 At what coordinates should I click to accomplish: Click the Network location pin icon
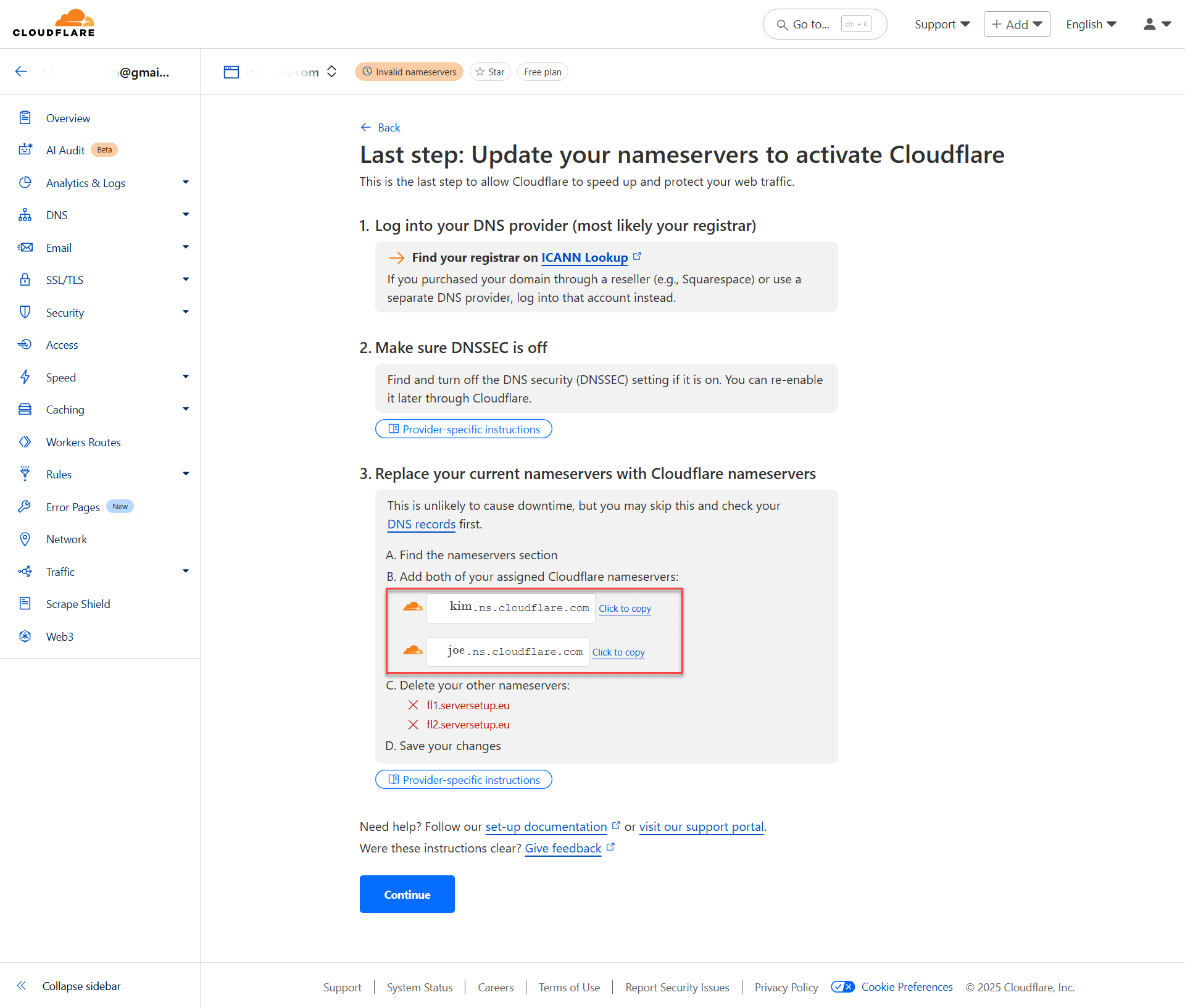click(25, 539)
